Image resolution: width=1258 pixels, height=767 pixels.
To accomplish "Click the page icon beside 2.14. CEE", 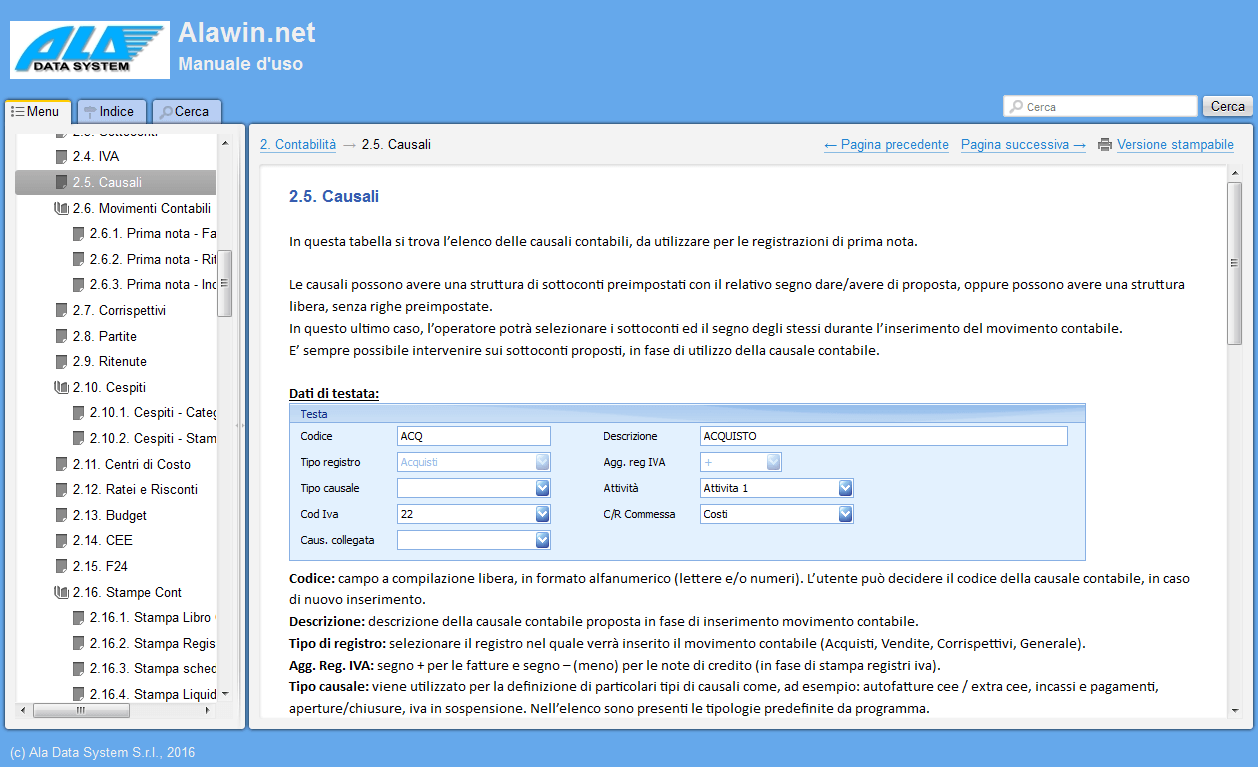I will [x=62, y=540].
